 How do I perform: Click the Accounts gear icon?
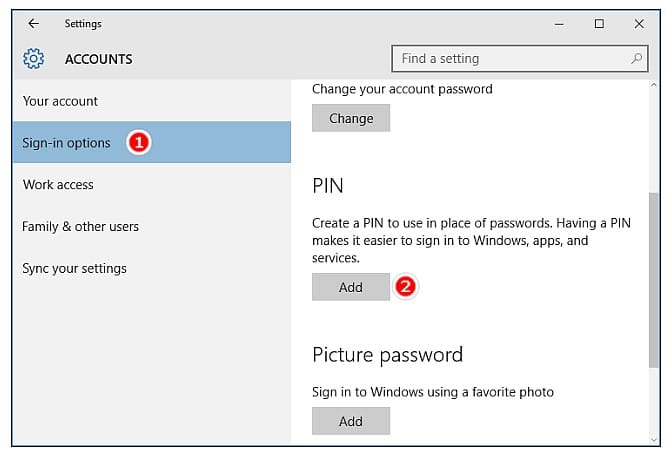(x=34, y=59)
